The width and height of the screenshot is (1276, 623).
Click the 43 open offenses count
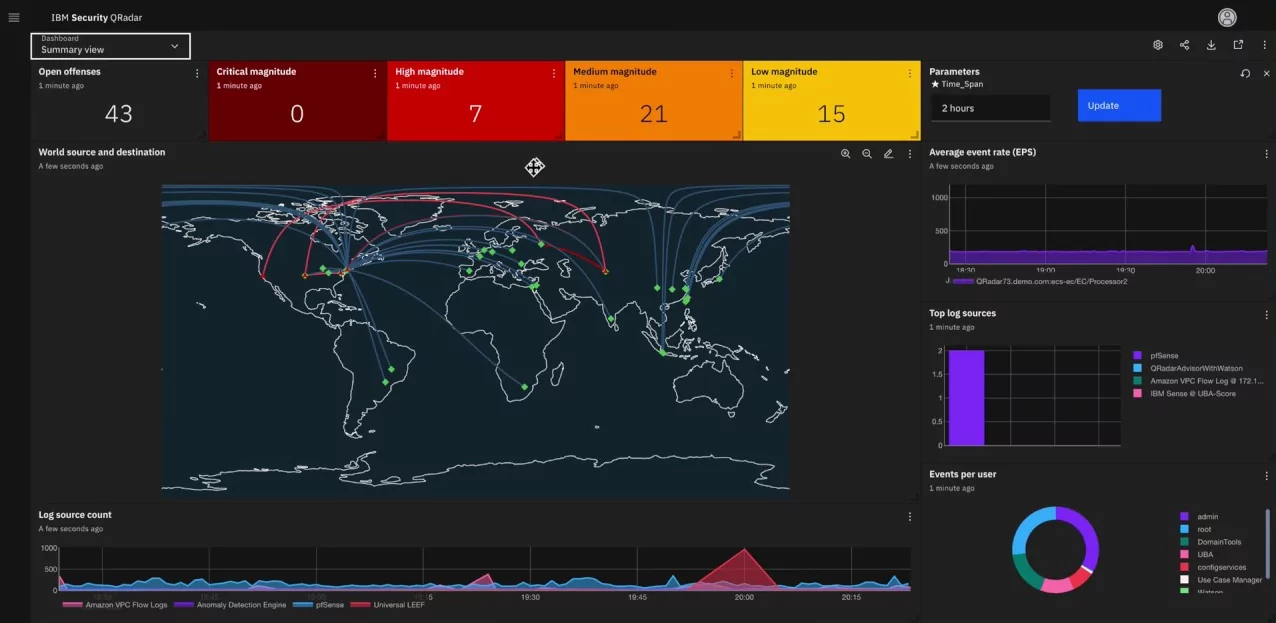[119, 114]
